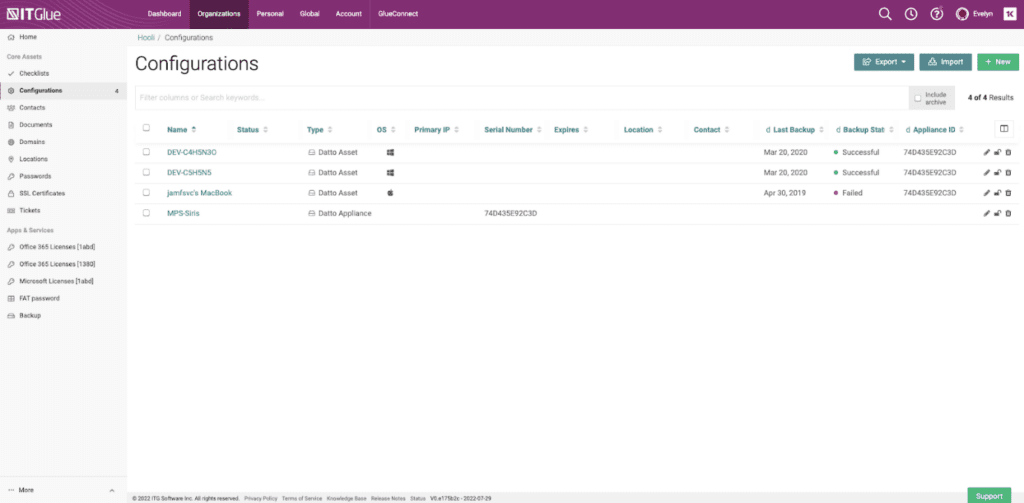Switch to the Dashboard tab
Viewport: 1024px width, 503px height.
164,14
